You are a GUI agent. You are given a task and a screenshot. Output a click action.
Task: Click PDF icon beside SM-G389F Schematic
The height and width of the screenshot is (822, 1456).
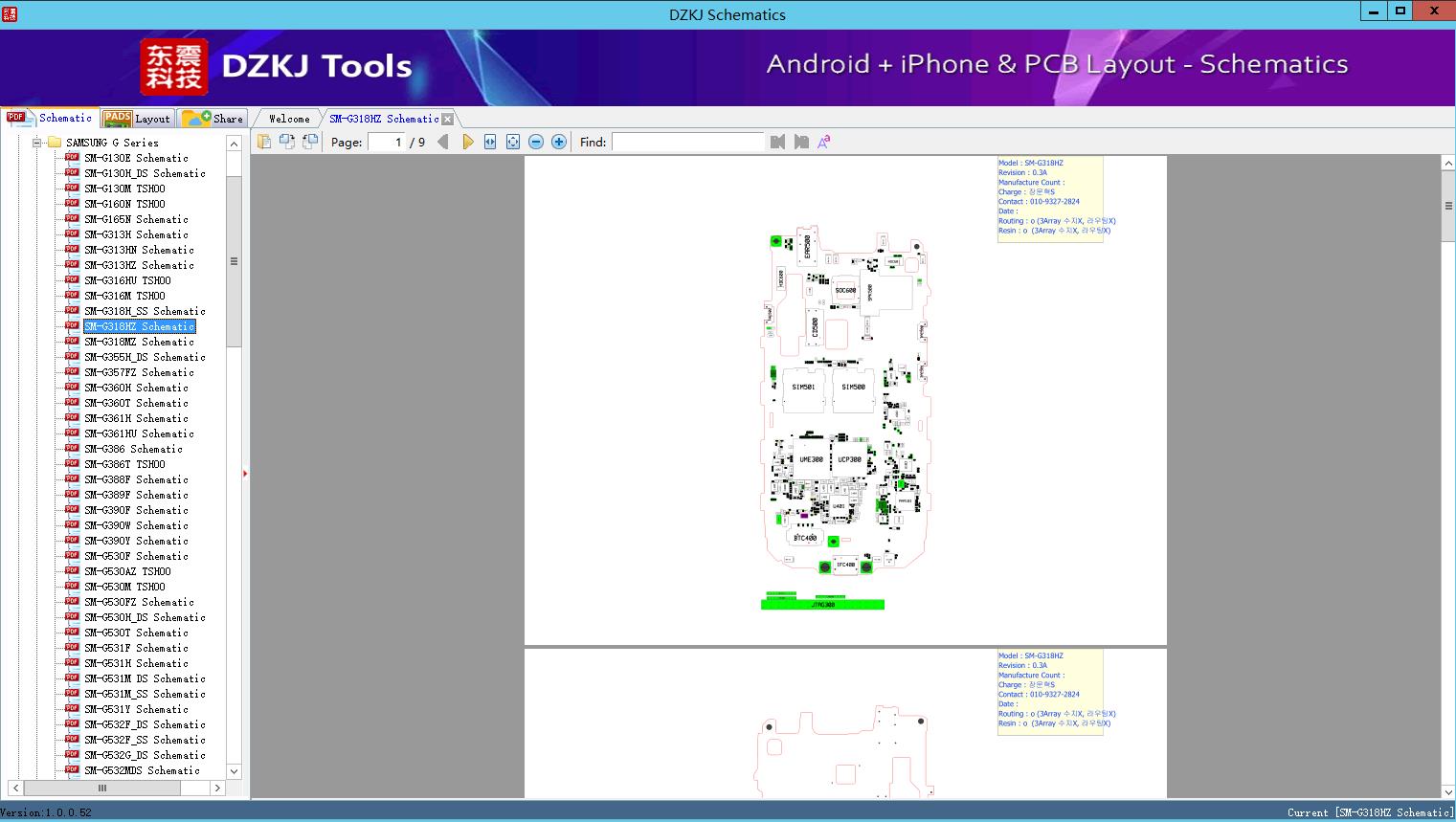pos(72,494)
